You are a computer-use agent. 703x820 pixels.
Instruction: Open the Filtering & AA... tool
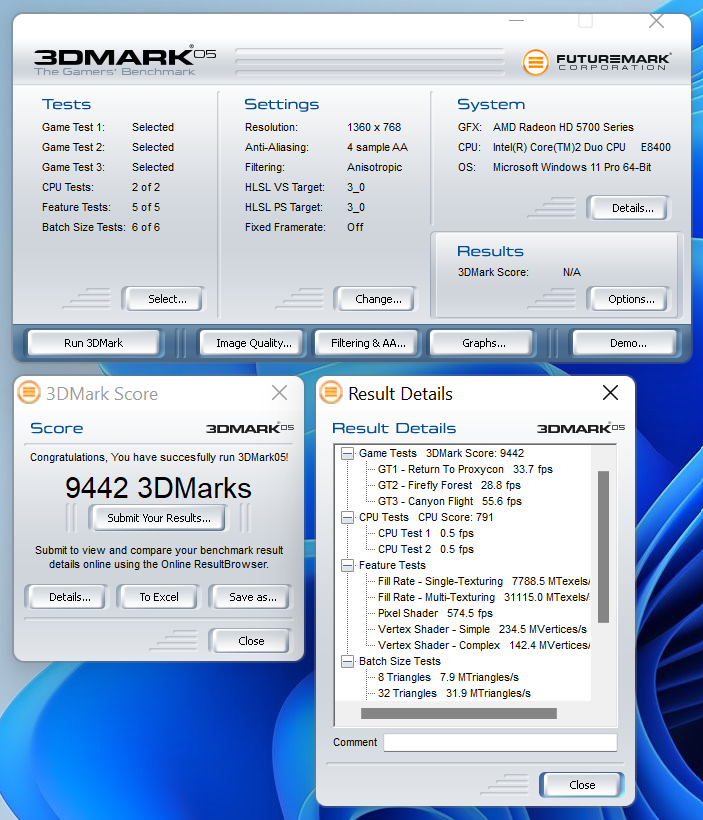point(366,343)
